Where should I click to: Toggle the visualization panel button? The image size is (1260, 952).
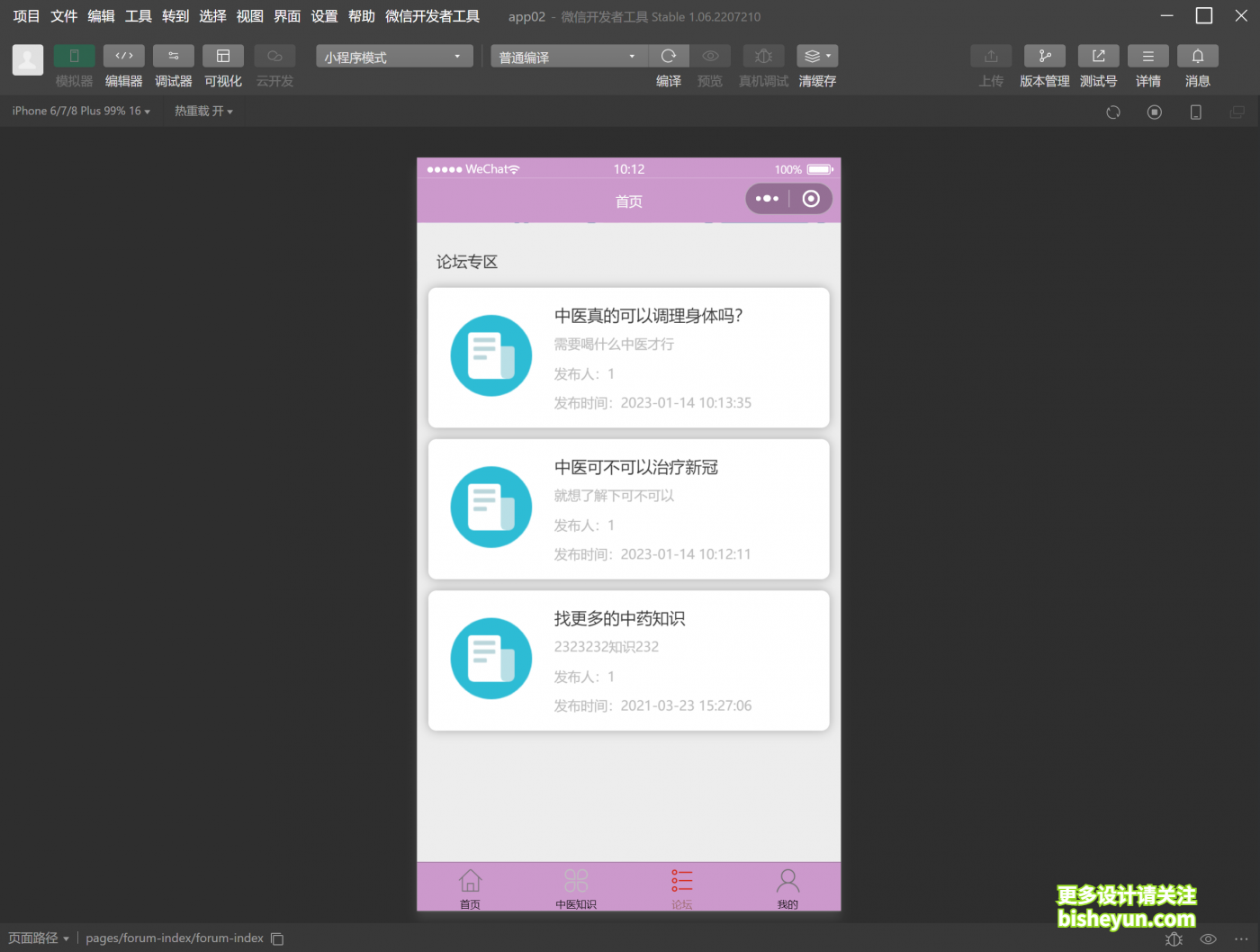click(223, 56)
